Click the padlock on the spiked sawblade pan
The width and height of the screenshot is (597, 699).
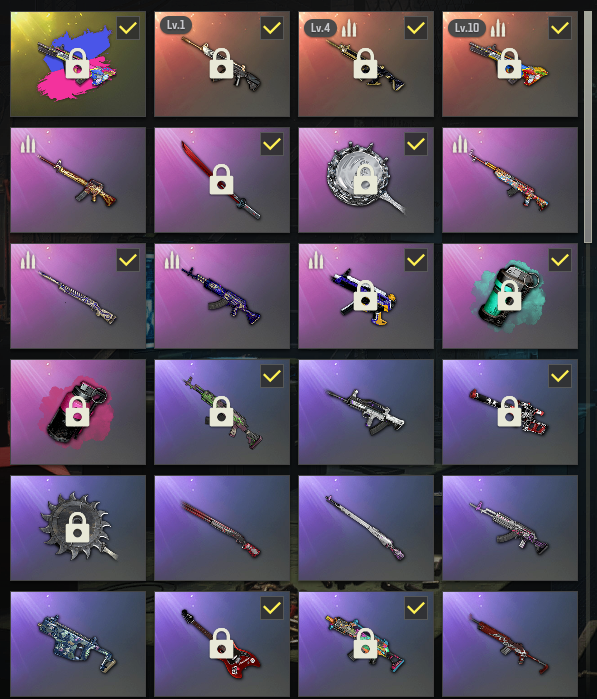[78, 527]
